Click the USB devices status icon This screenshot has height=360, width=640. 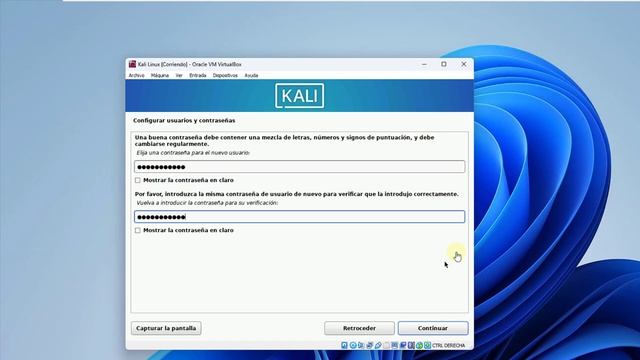(x=378, y=345)
